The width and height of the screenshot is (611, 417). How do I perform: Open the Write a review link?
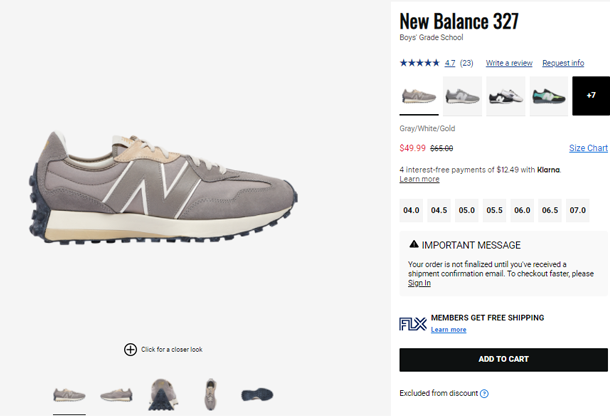(508, 63)
